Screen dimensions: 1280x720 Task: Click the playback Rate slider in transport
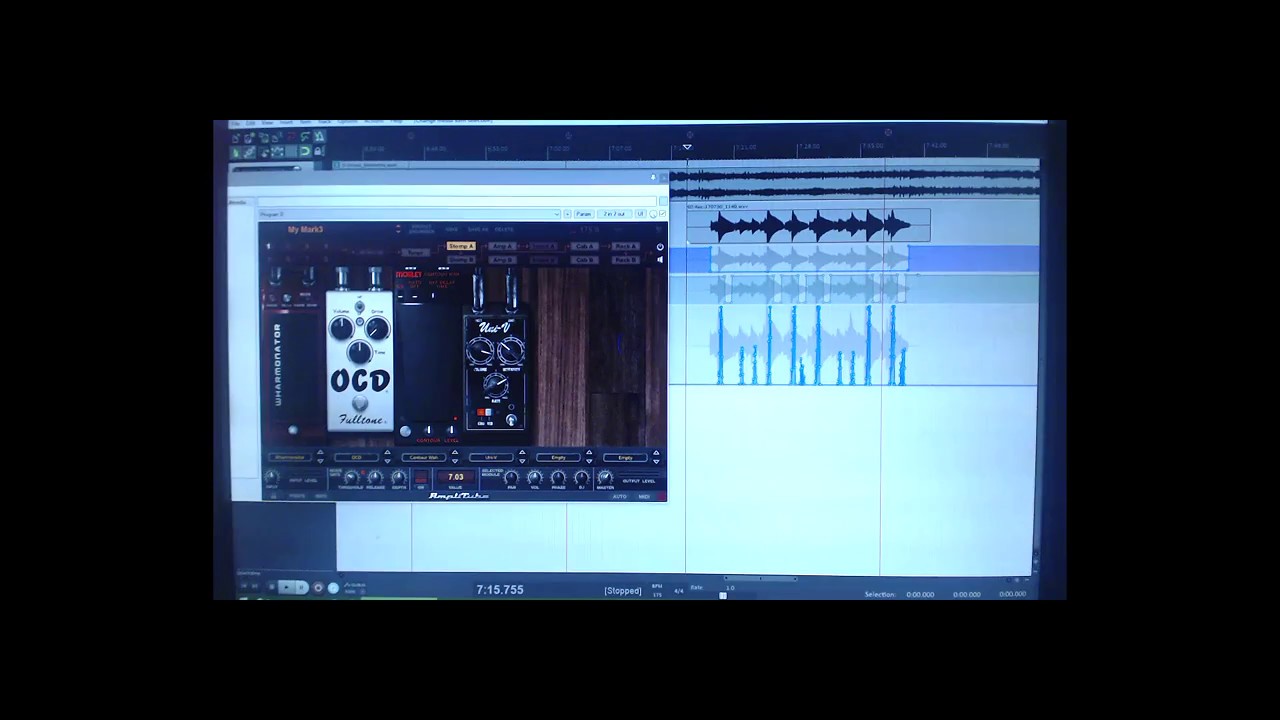click(x=723, y=595)
